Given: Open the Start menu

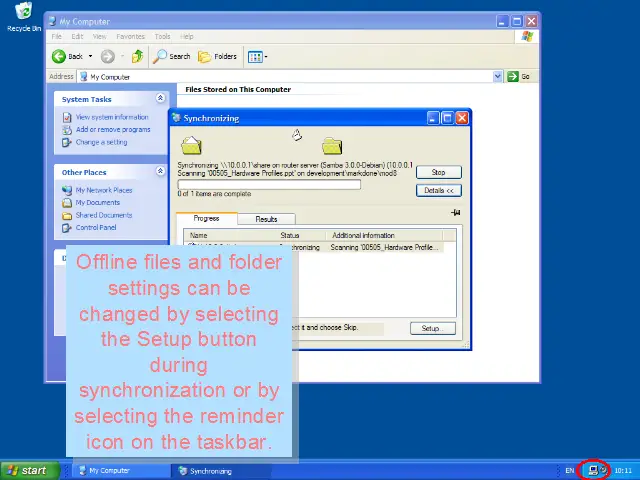Looking at the screenshot, I should 30,471.
